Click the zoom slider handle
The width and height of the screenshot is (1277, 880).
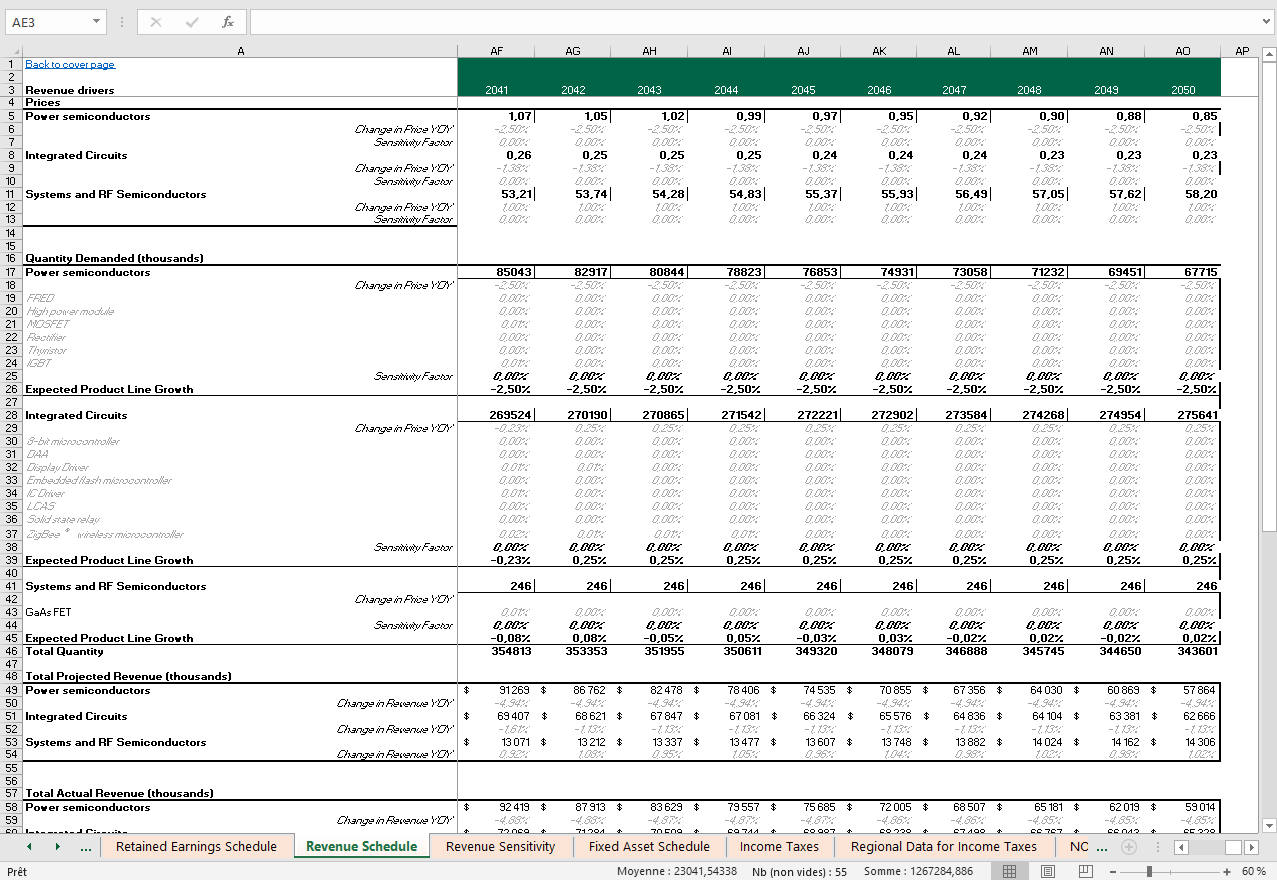(x=1150, y=872)
